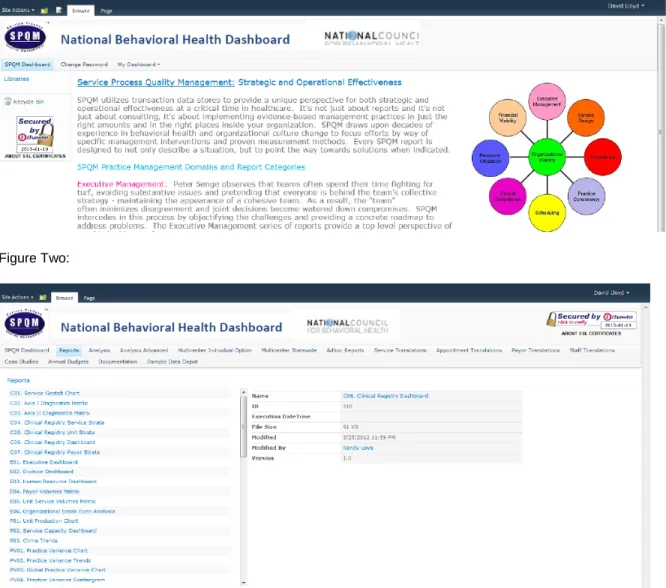Click the reports list scrollbar down arrow

[244, 582]
